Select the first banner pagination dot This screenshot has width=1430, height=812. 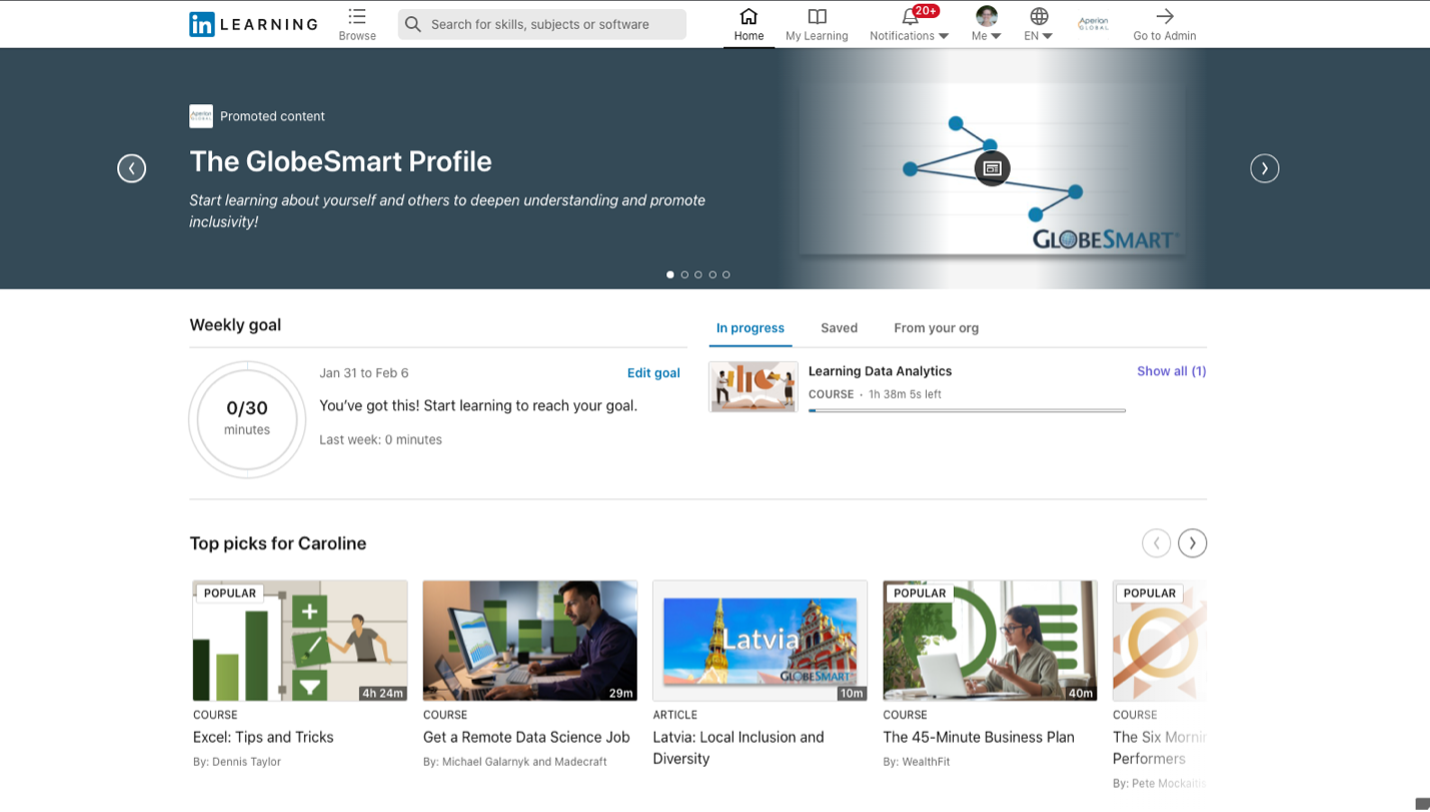click(x=670, y=274)
